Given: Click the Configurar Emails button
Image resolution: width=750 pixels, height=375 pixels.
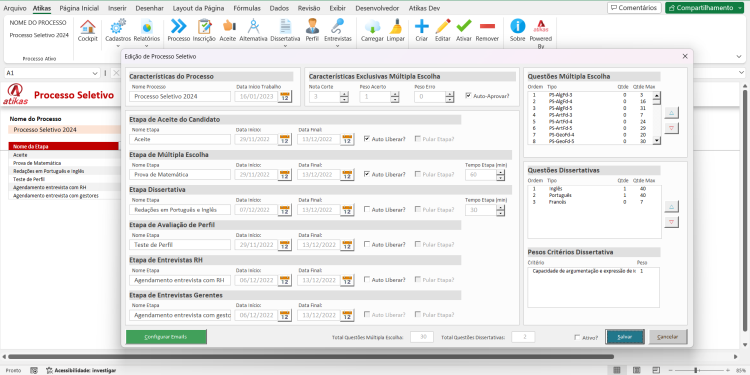Looking at the screenshot, I should 166,337.
